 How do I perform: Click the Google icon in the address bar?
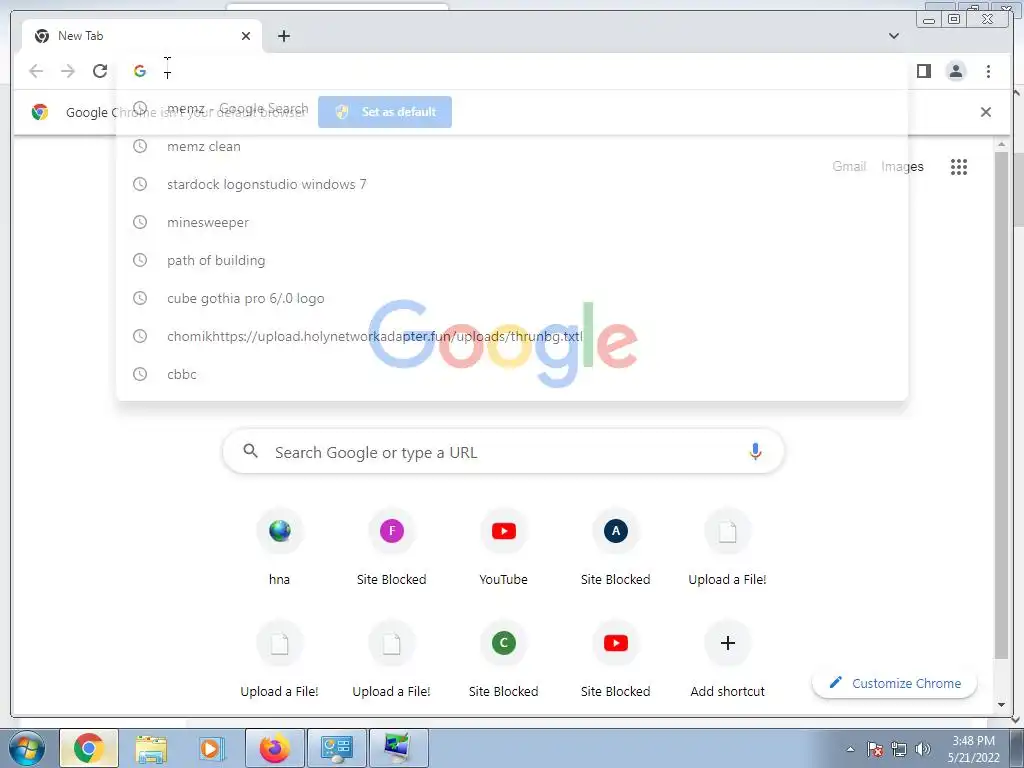pos(140,71)
